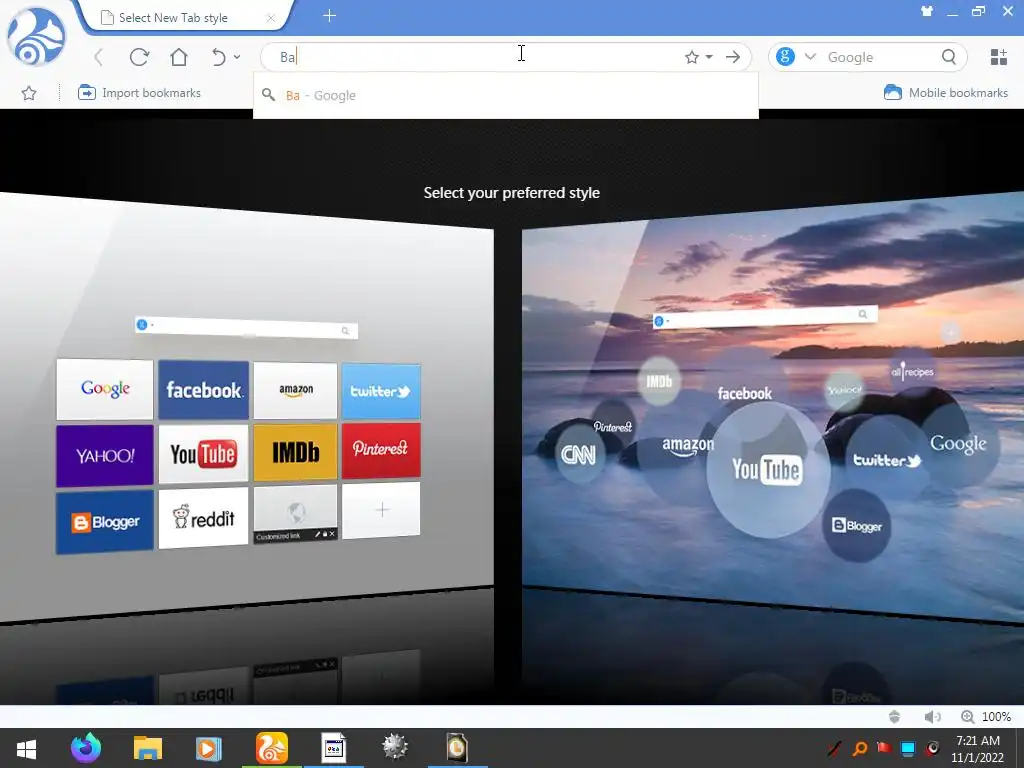Screen dimensions: 1024x768
Task: Click the undo closed tab icon
Action: pyautogui.click(x=219, y=57)
